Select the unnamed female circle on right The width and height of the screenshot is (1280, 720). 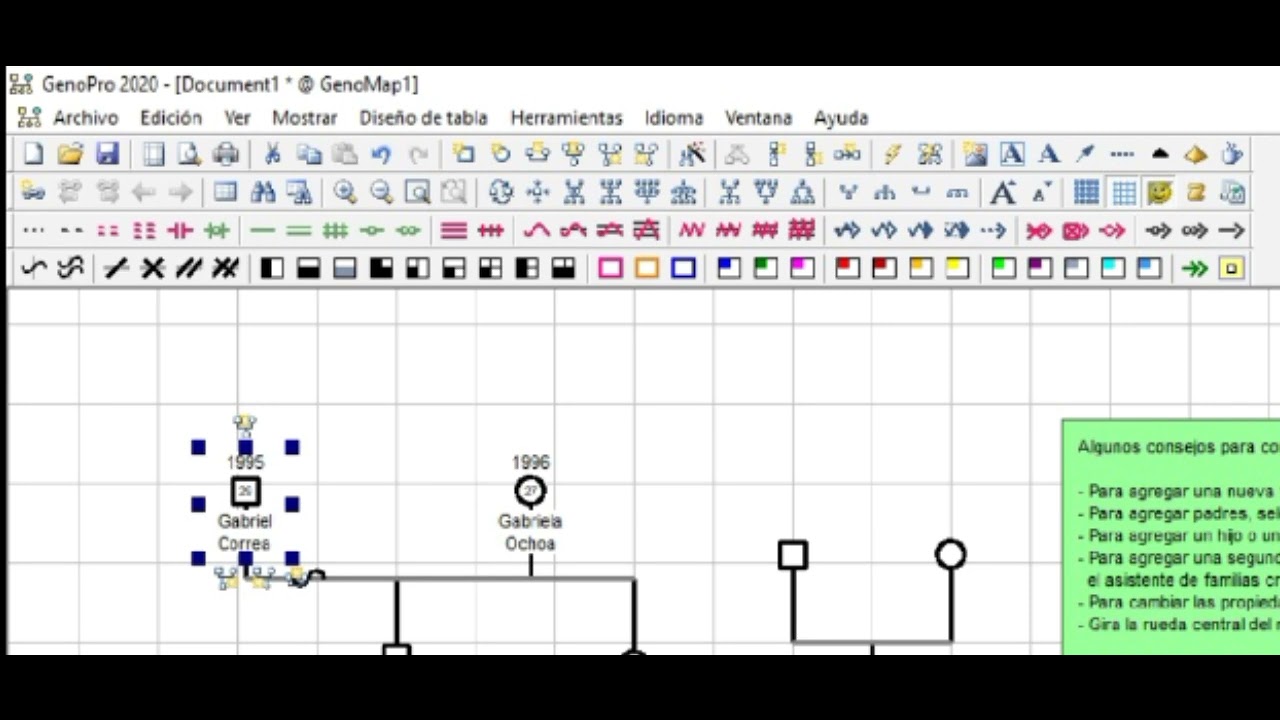click(x=950, y=554)
